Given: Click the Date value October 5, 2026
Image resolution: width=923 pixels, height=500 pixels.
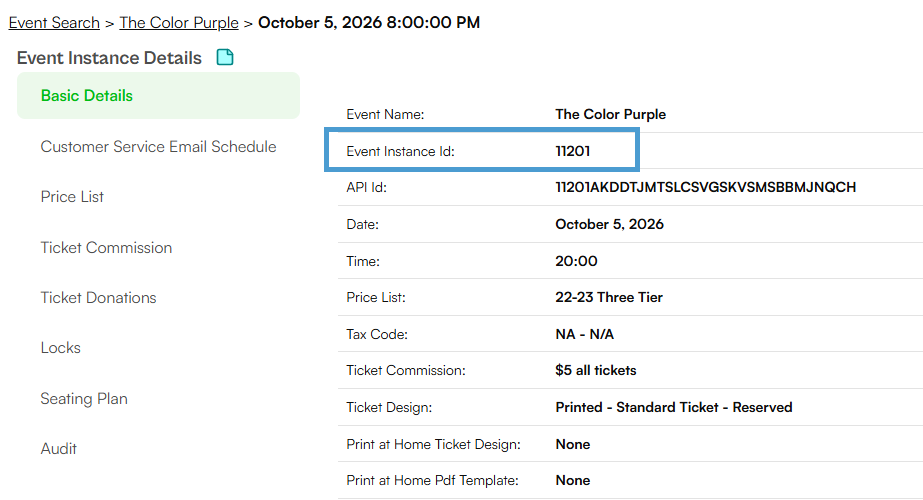Looking at the screenshot, I should coord(609,224).
